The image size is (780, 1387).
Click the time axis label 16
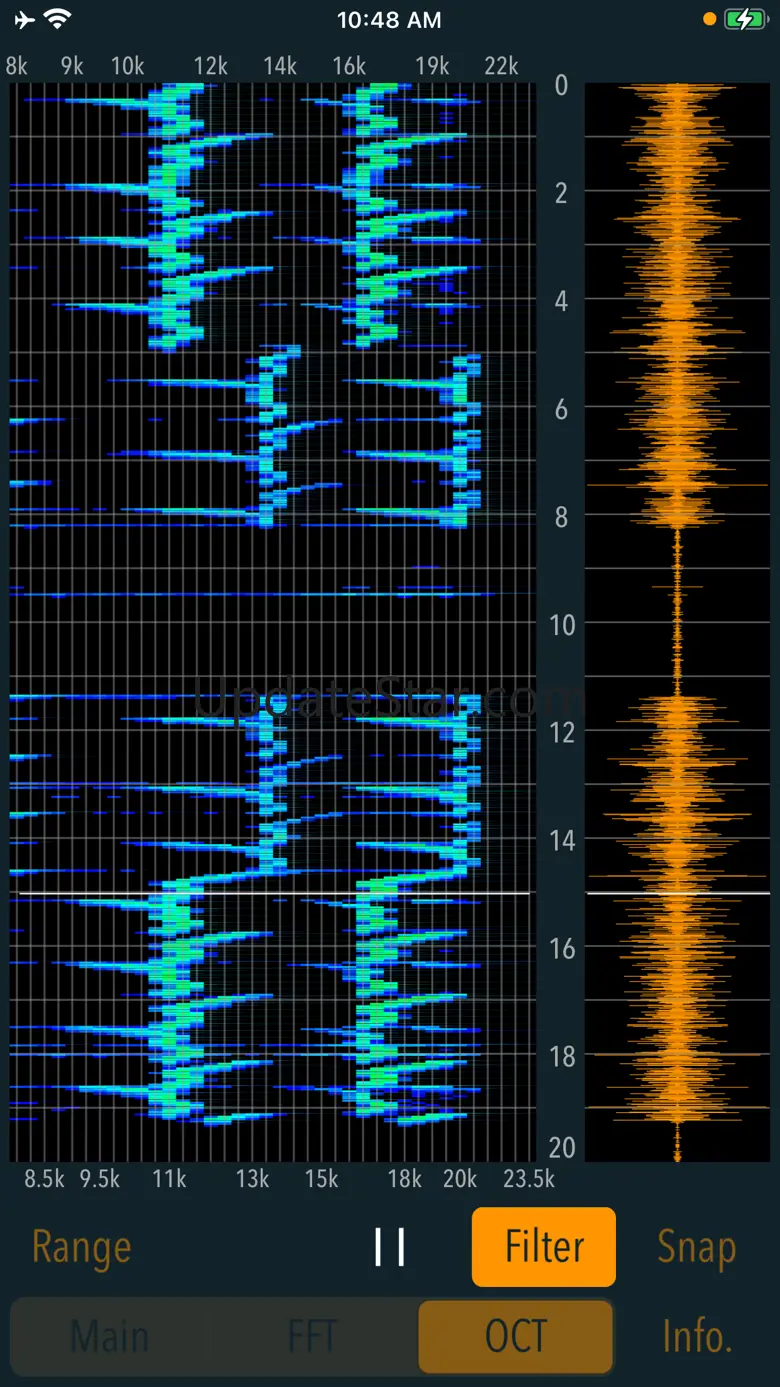point(562,948)
